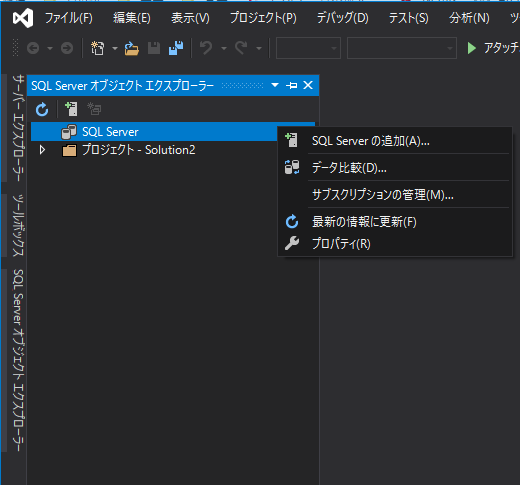Choose 最新の情報に更新(F) from context menu
This screenshot has height=485, width=520.
[x=395, y=222]
